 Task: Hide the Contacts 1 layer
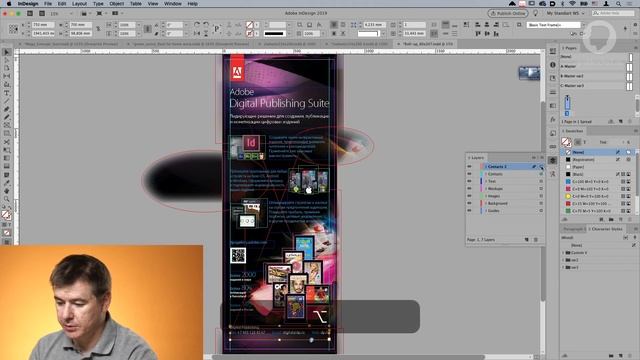[469, 167]
